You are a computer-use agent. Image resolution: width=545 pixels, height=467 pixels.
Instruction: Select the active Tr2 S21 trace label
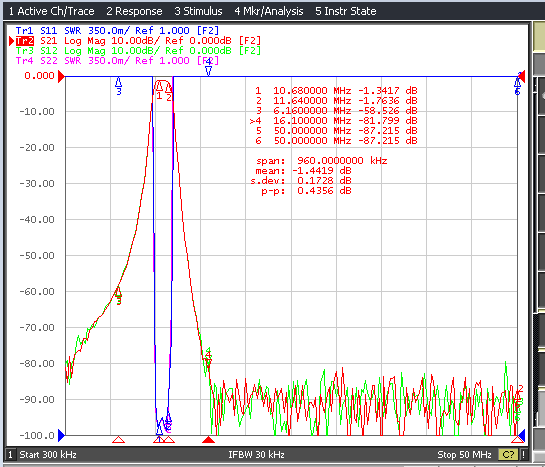click(x=138, y=41)
